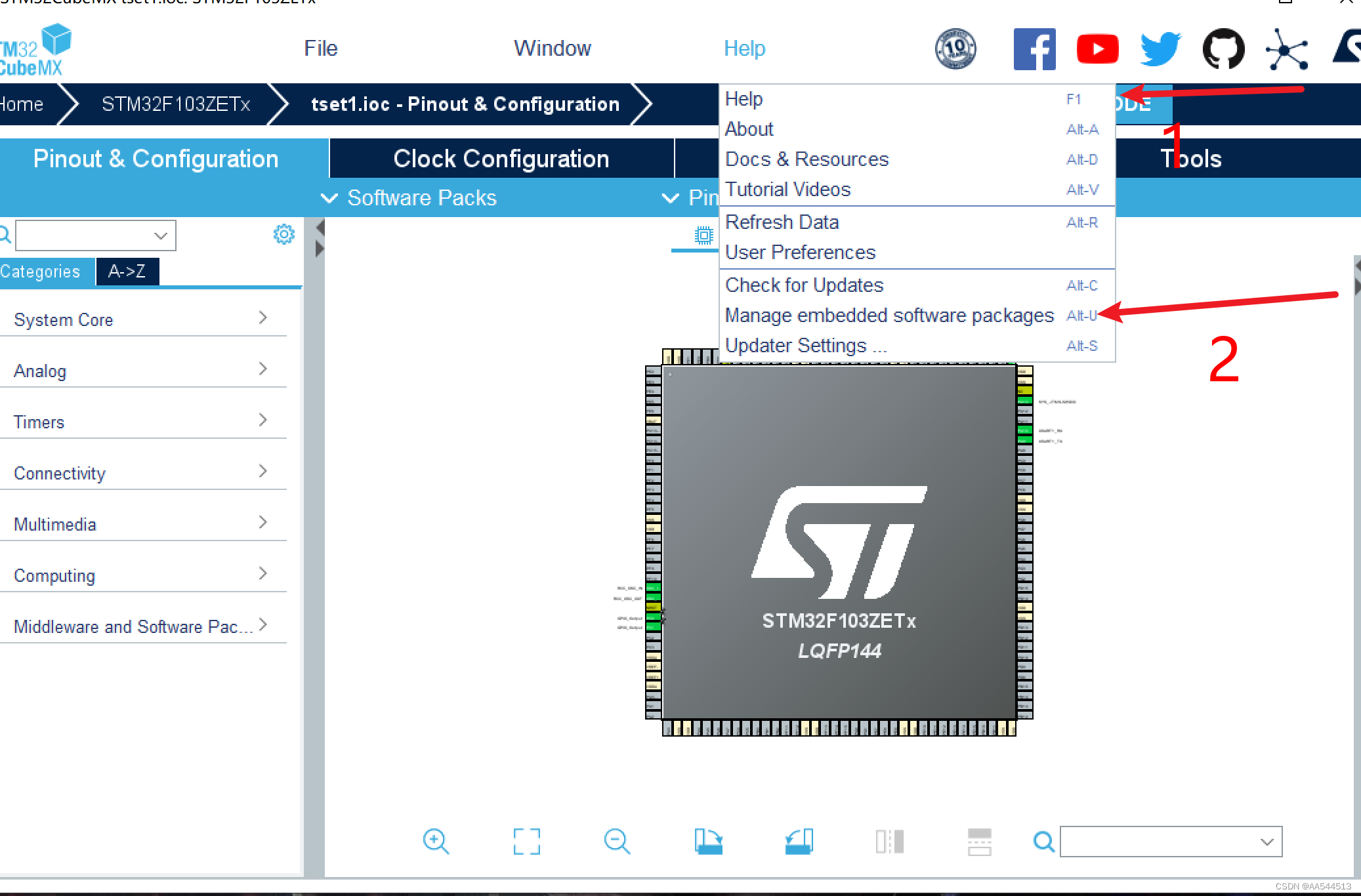
Task: Click the STM32F103ZETx breadcrumb
Action: pyautogui.click(x=176, y=104)
